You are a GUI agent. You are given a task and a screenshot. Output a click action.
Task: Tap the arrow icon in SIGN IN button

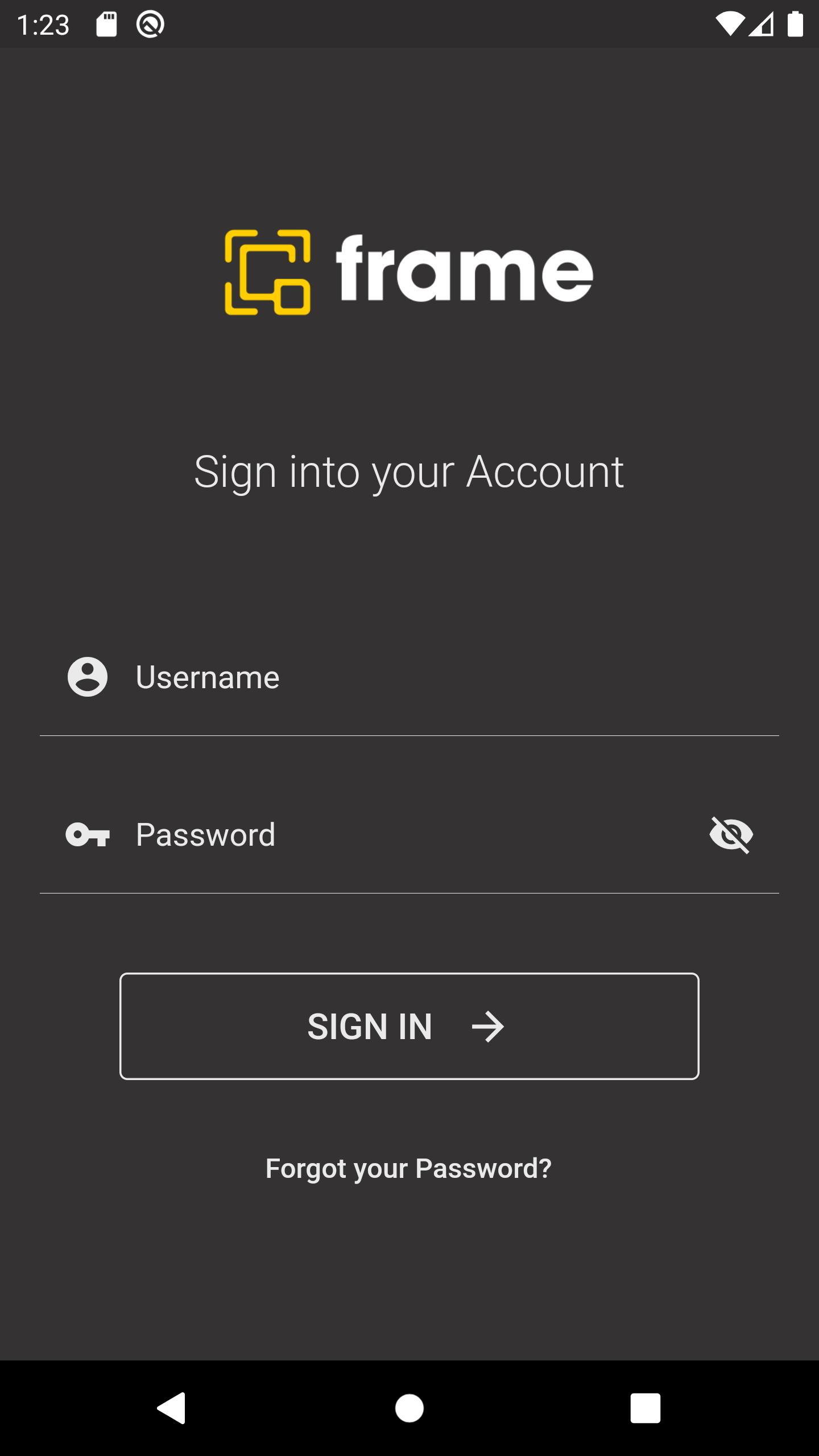tap(488, 1027)
